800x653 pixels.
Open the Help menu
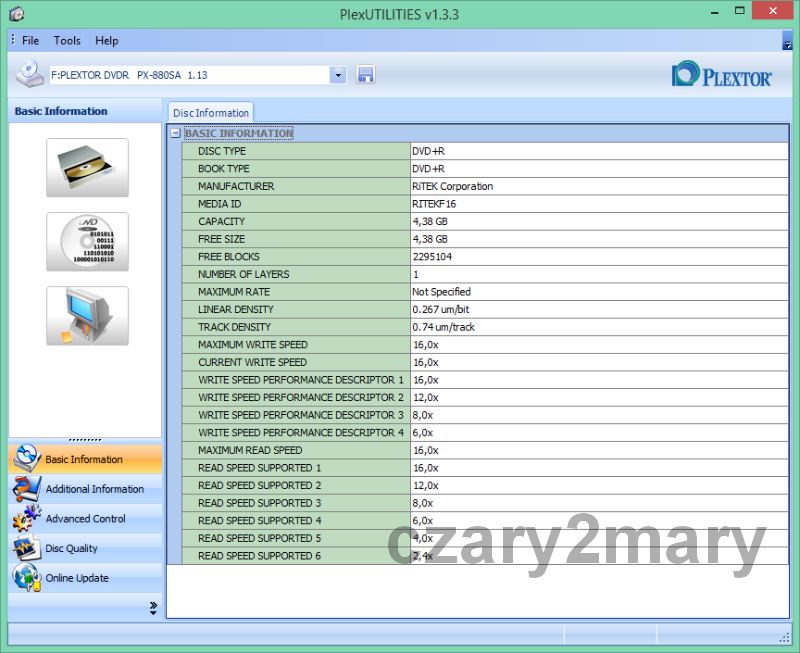coord(107,40)
